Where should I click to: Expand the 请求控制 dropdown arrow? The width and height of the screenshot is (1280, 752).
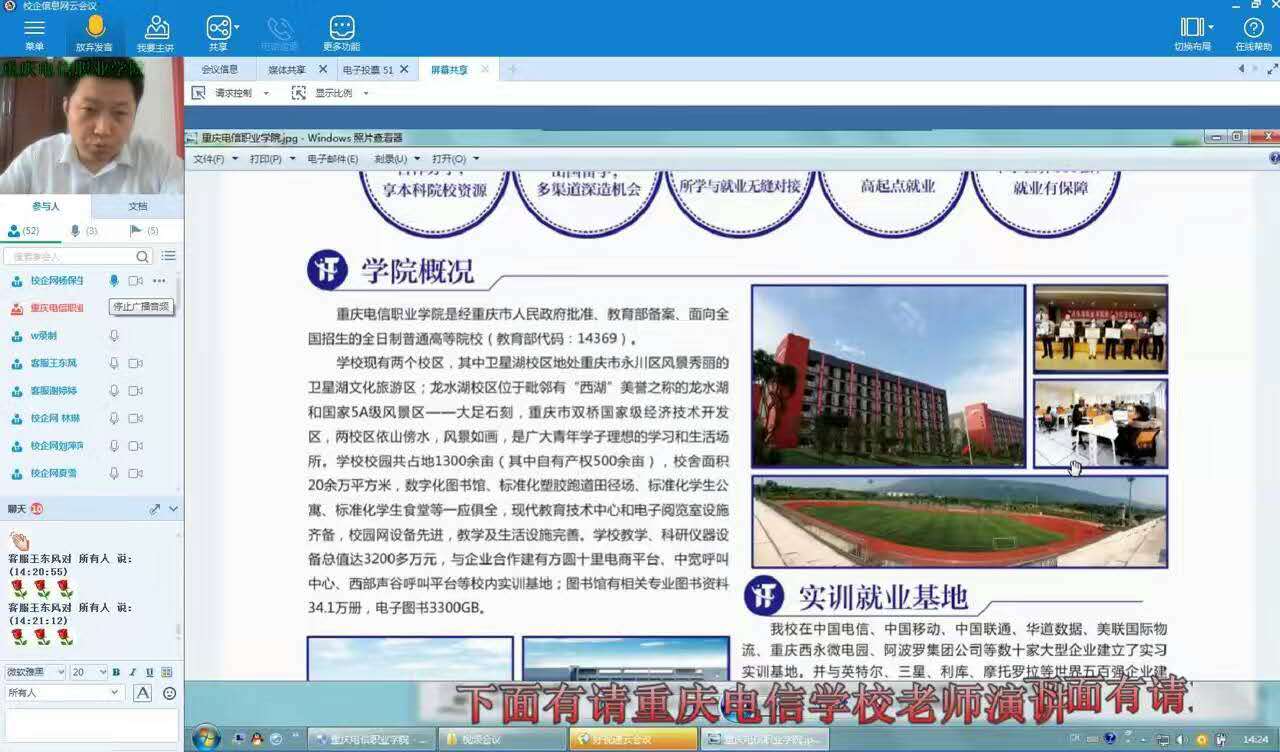click(266, 93)
